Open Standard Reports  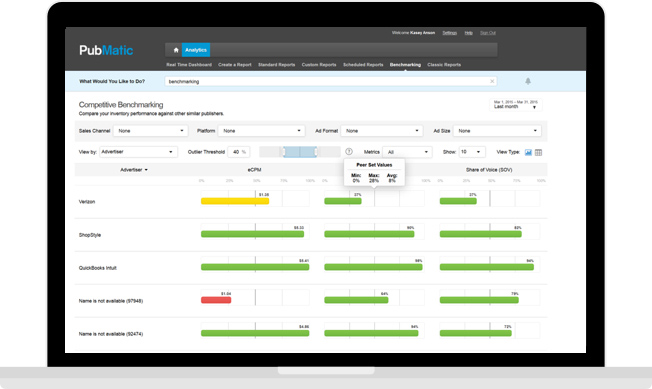point(277,65)
